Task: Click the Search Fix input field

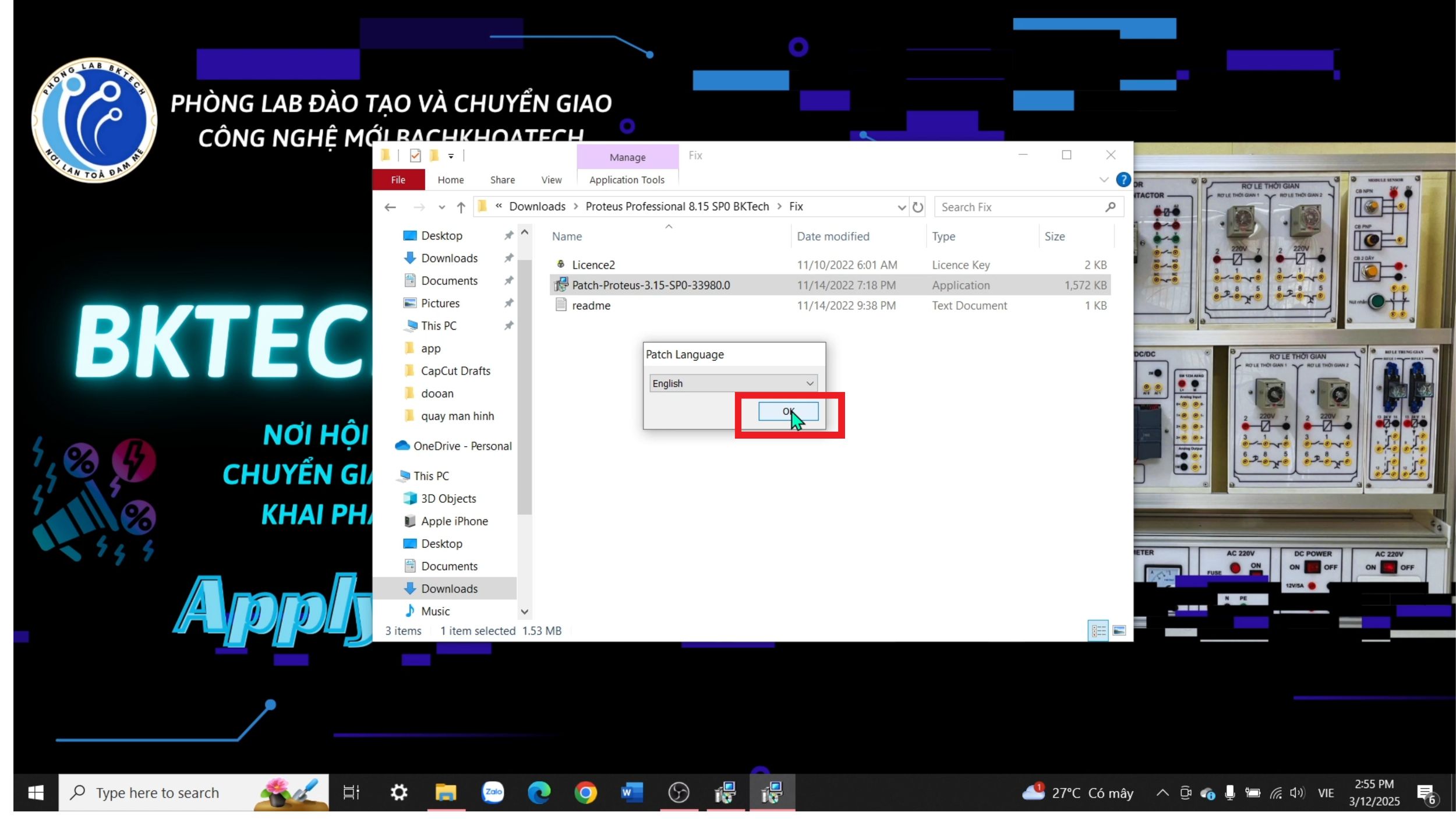Action: [x=1028, y=207]
